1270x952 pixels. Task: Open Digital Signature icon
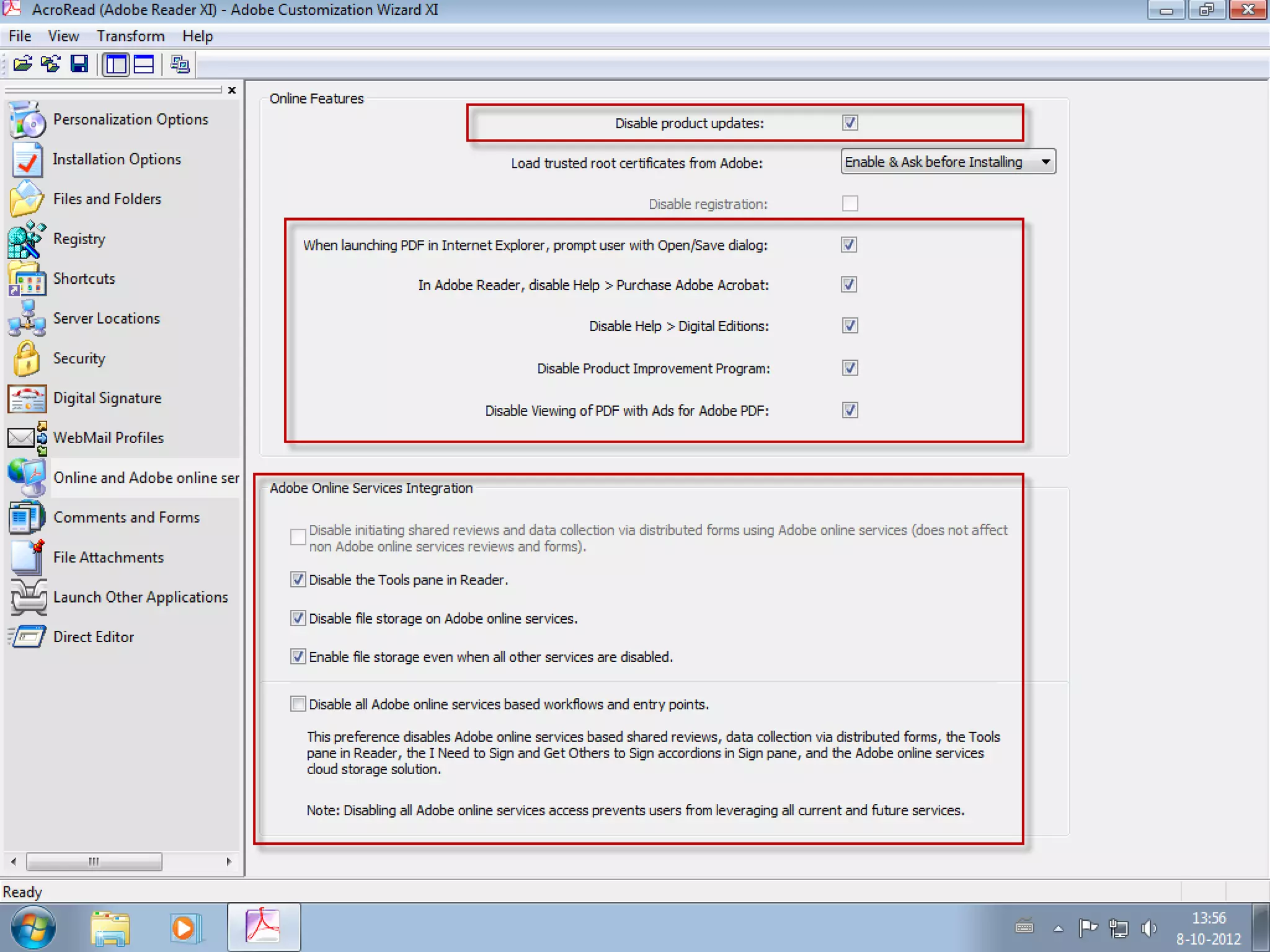coord(27,399)
